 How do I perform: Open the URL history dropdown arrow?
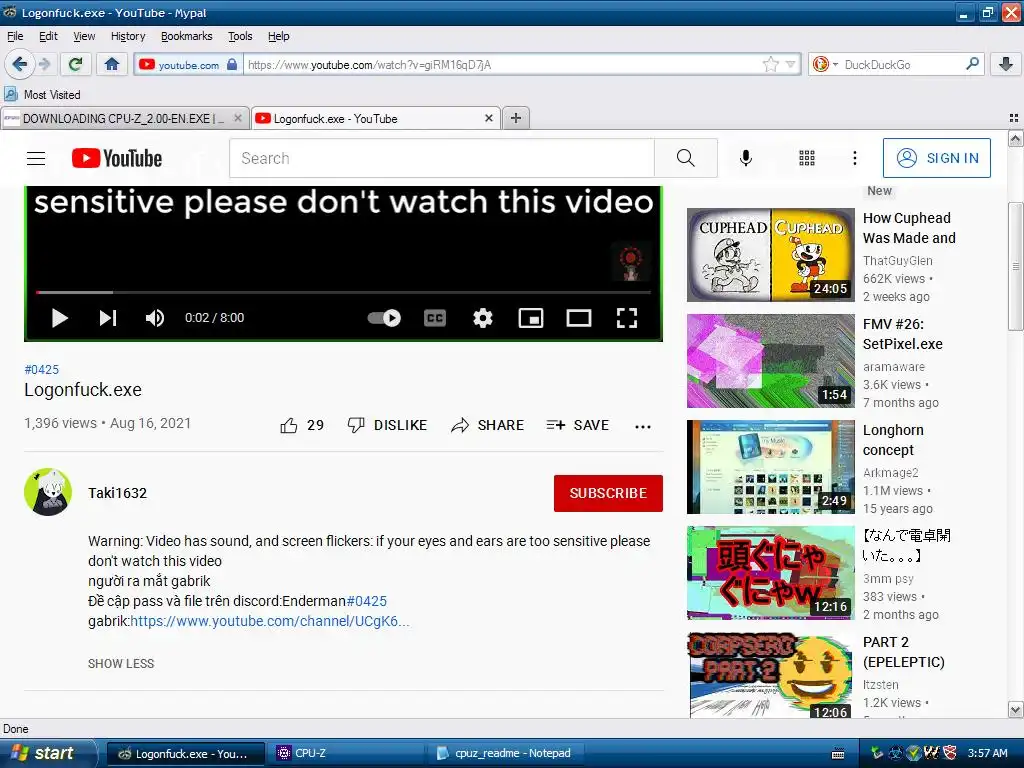(790, 64)
